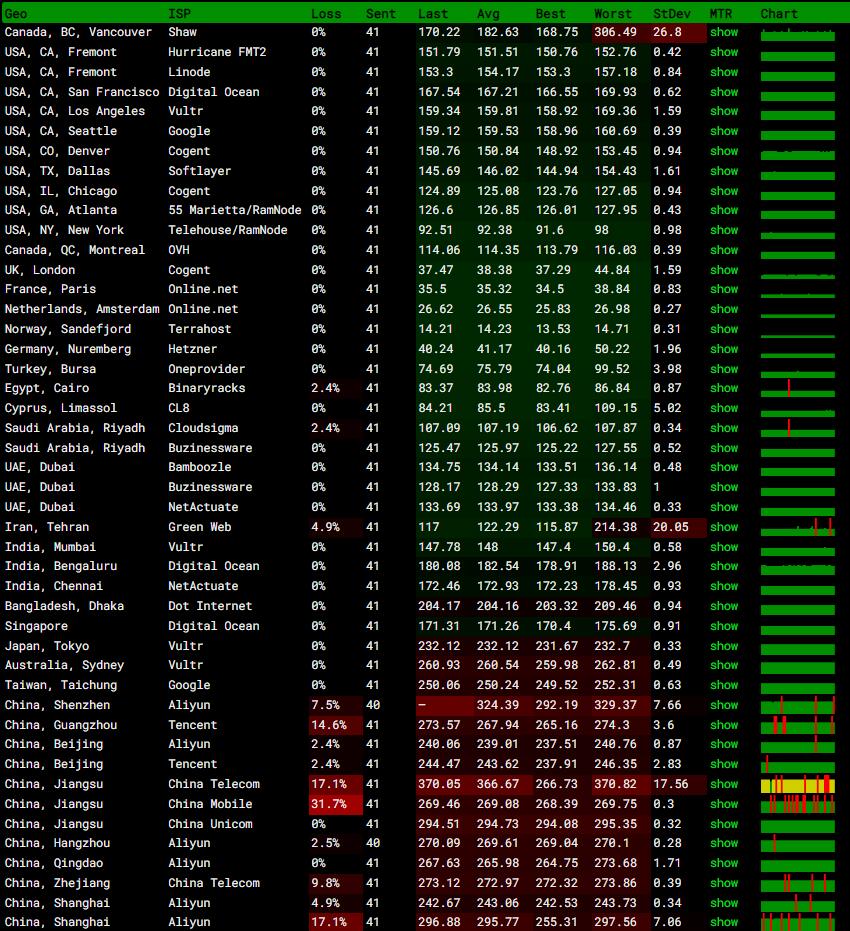This screenshot has width=850, height=931.
Task: Open show link for Montreal OVH
Action: 724,250
